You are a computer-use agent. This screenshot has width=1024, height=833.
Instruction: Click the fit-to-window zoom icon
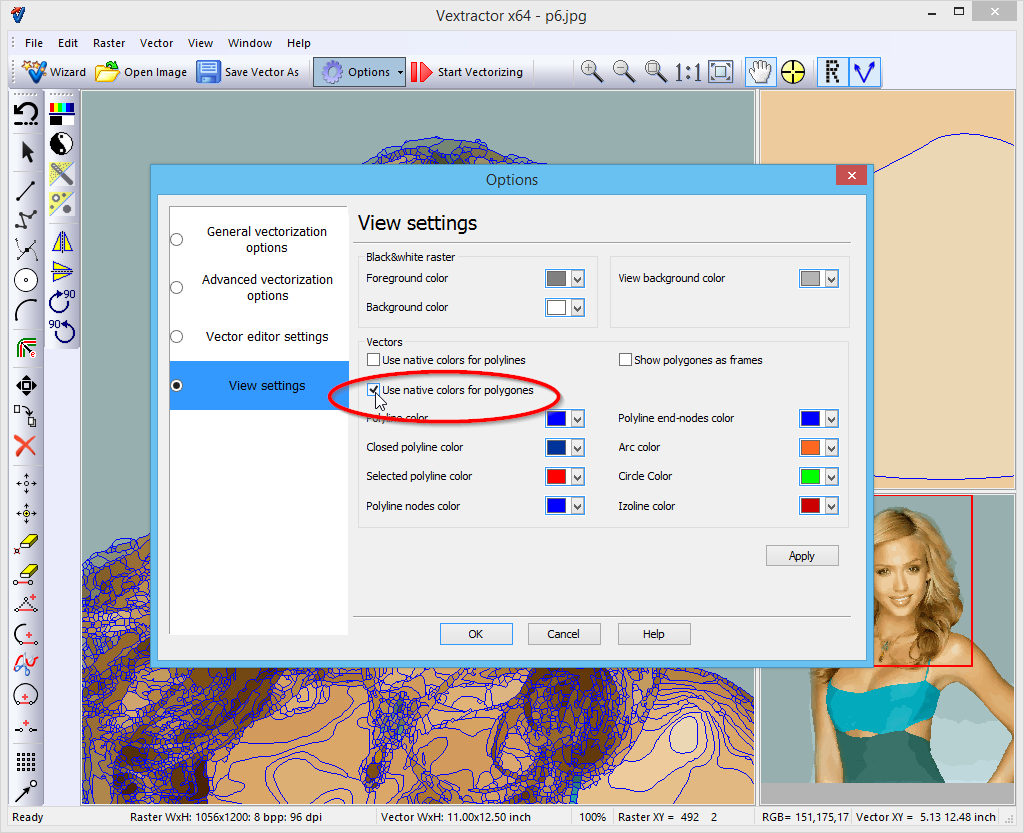pos(720,71)
